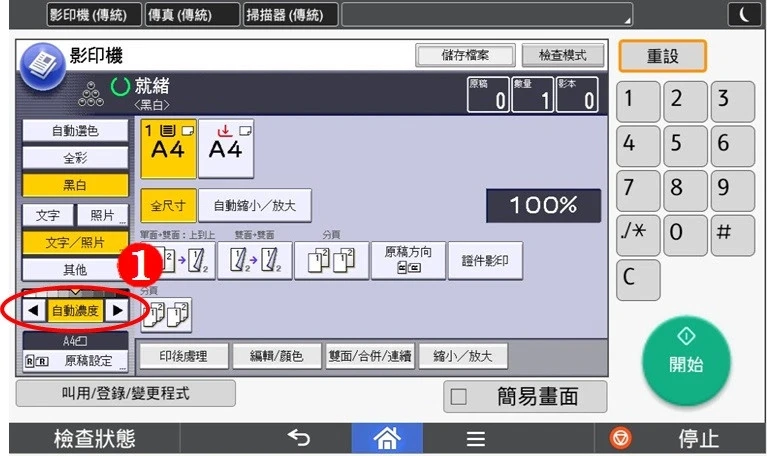Tap number key 4
Image resolution: width=767 pixels, height=456 pixels.
coord(638,146)
